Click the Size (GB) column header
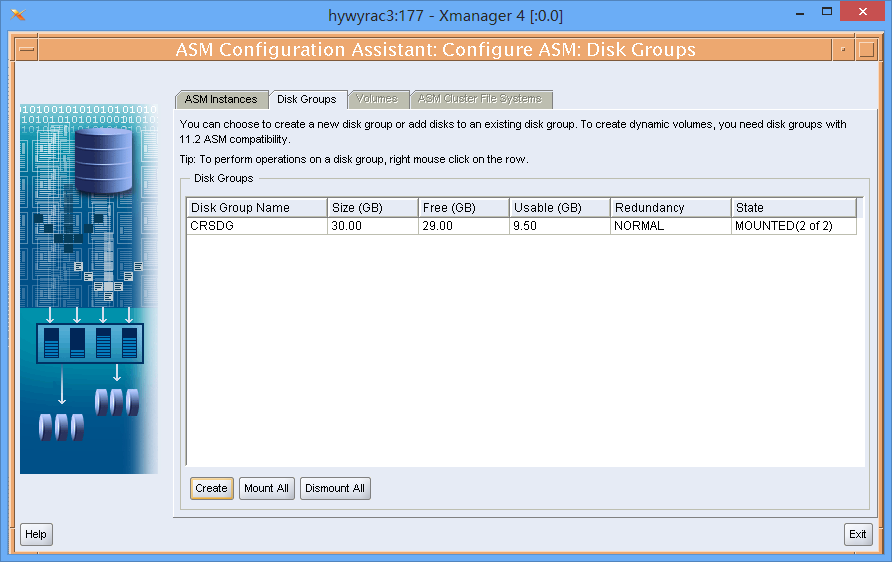 point(373,208)
